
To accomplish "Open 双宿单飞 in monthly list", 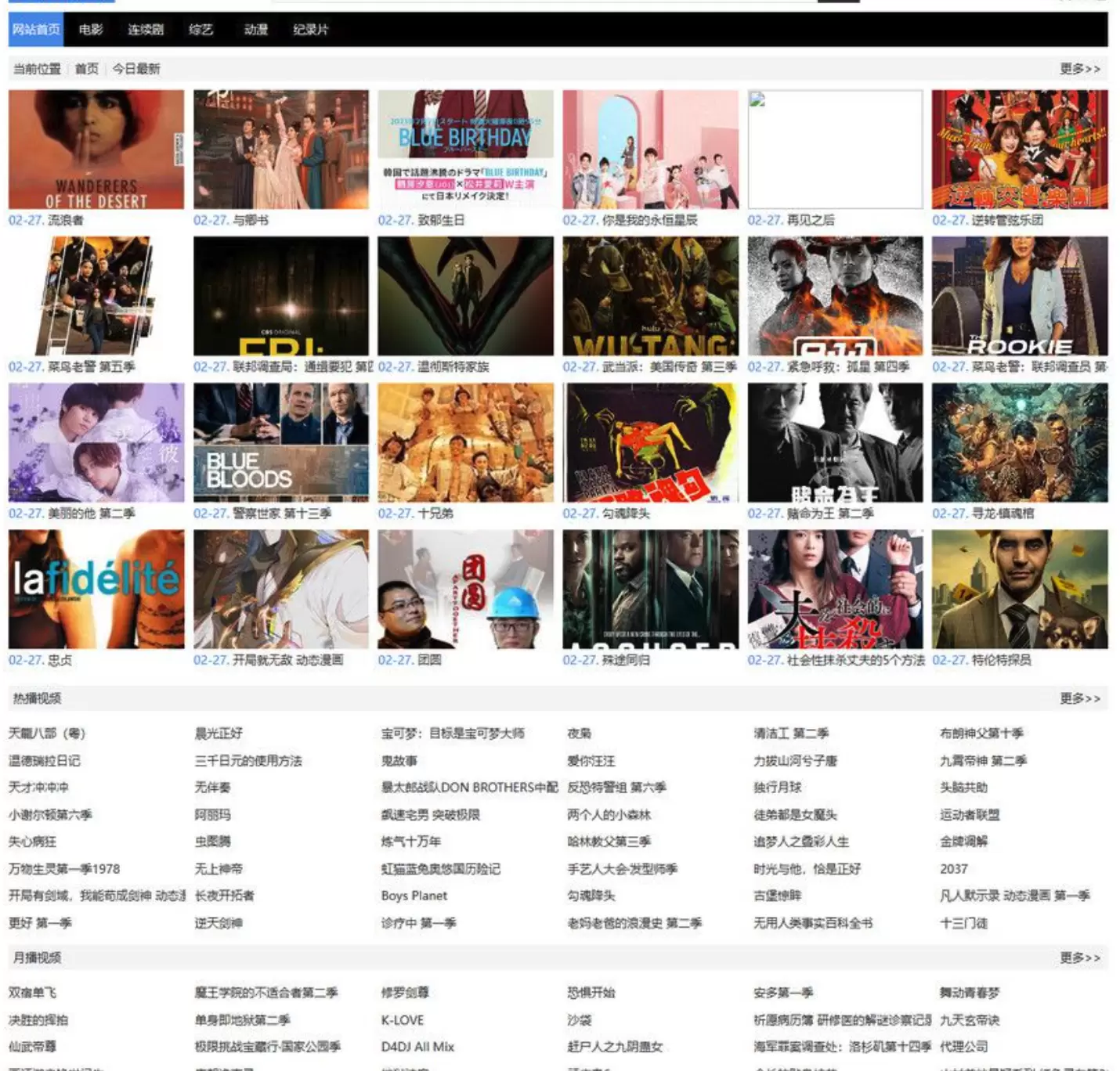I will pyautogui.click(x=32, y=993).
